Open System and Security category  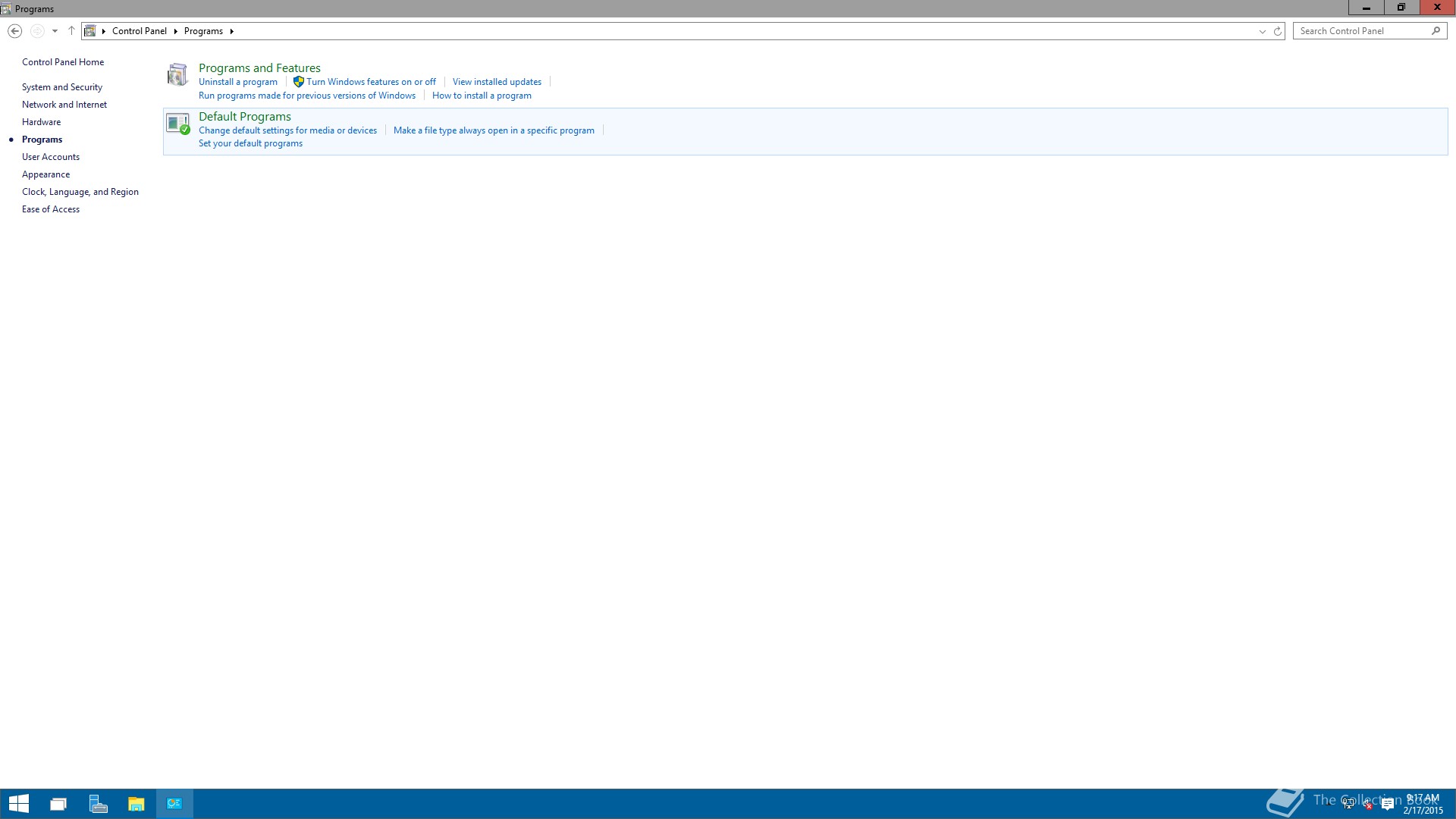point(62,87)
